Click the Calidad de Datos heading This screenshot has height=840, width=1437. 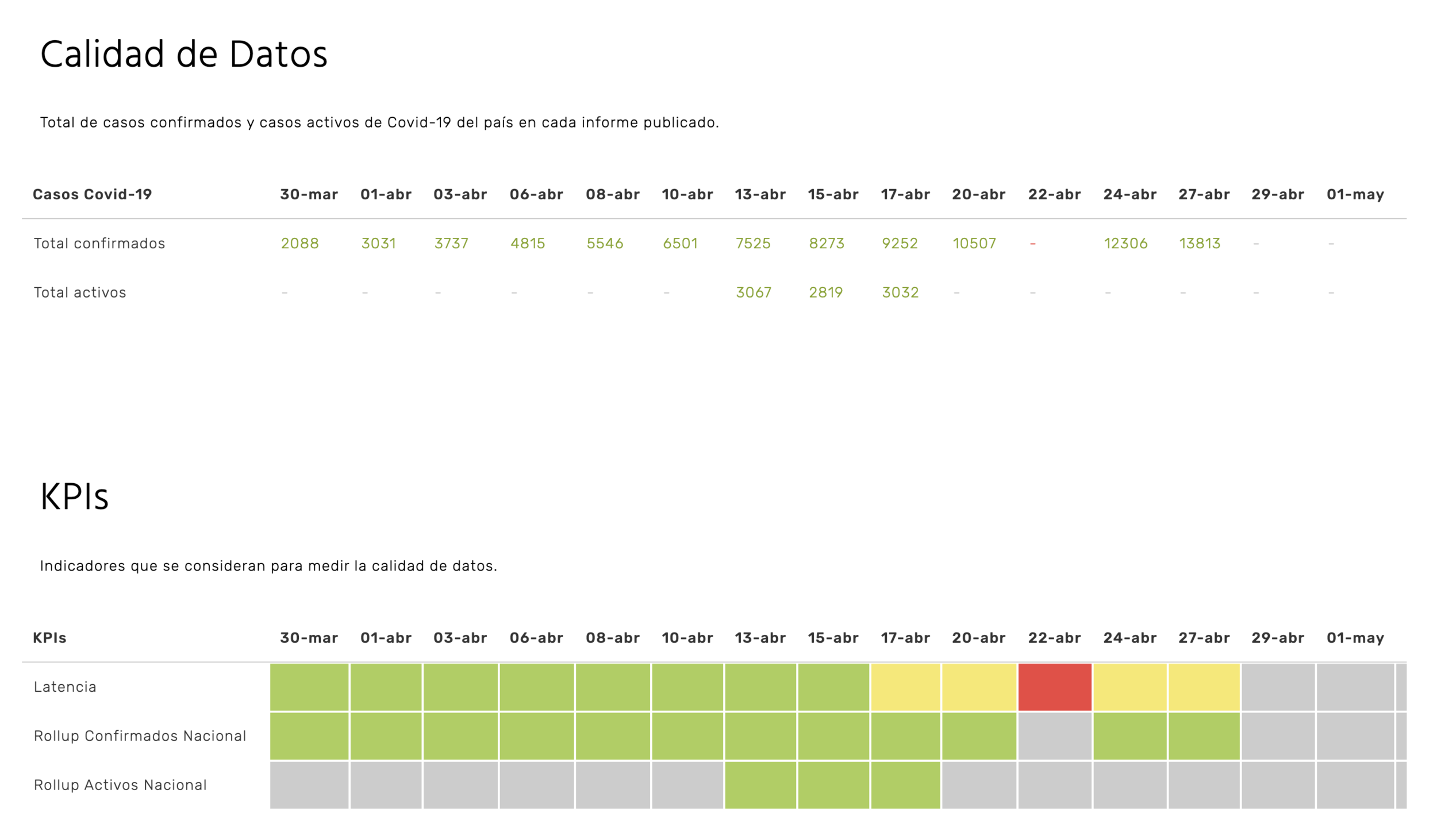[184, 55]
